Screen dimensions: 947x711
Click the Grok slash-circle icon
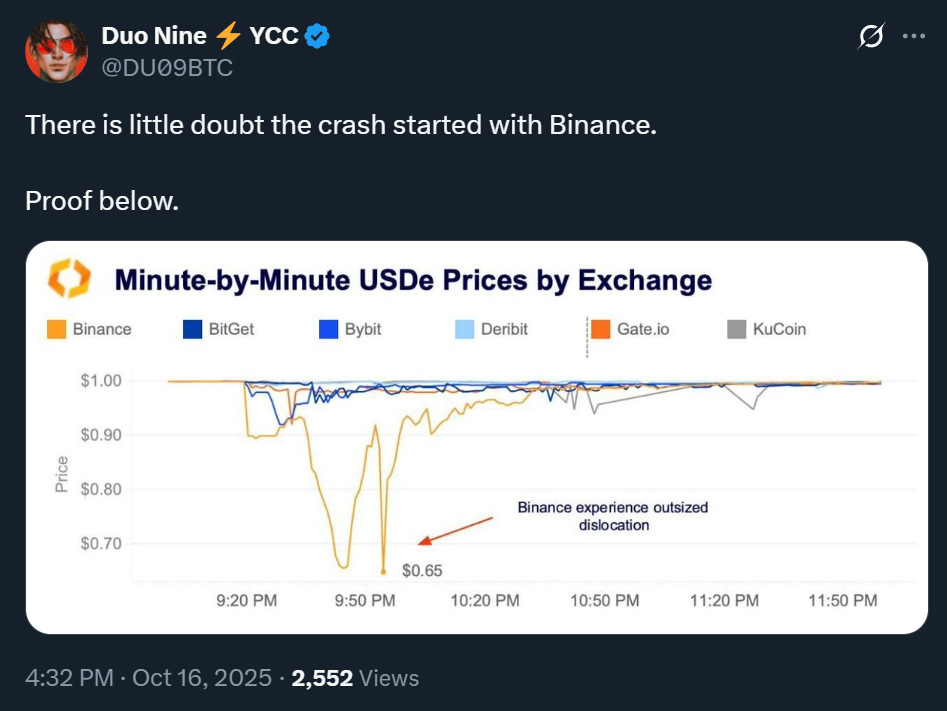pos(871,37)
